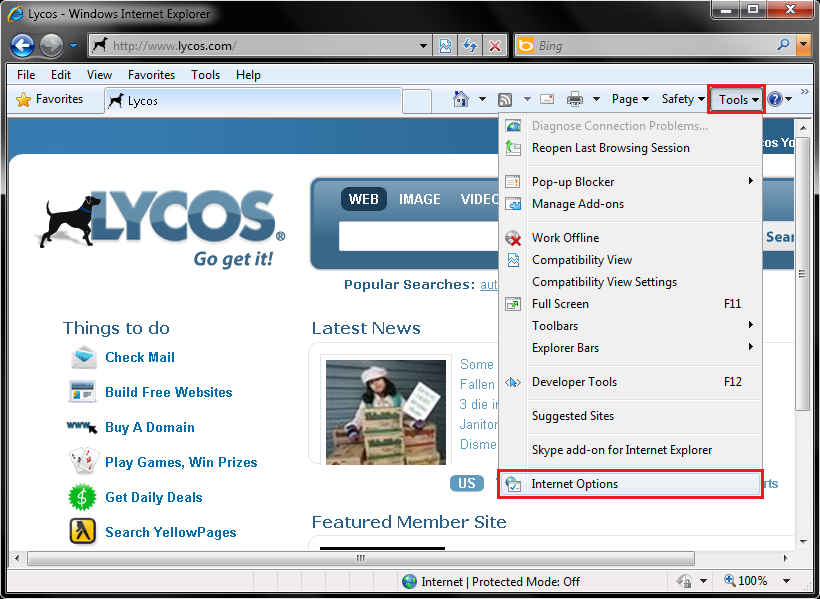Screen dimensions: 820x599
Task: Open the Toolbars submenu
Action: tap(630, 326)
